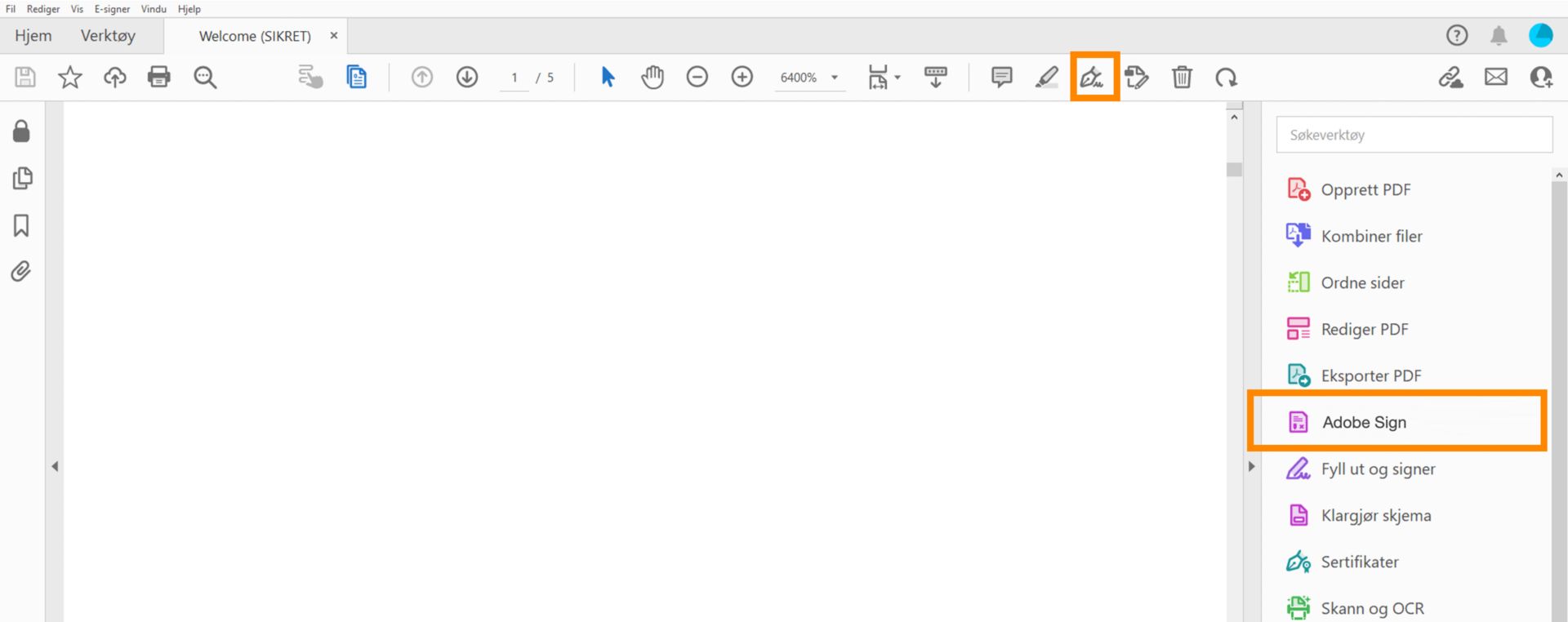The width and height of the screenshot is (1568, 622).
Task: Add a comment note
Action: click(1002, 78)
